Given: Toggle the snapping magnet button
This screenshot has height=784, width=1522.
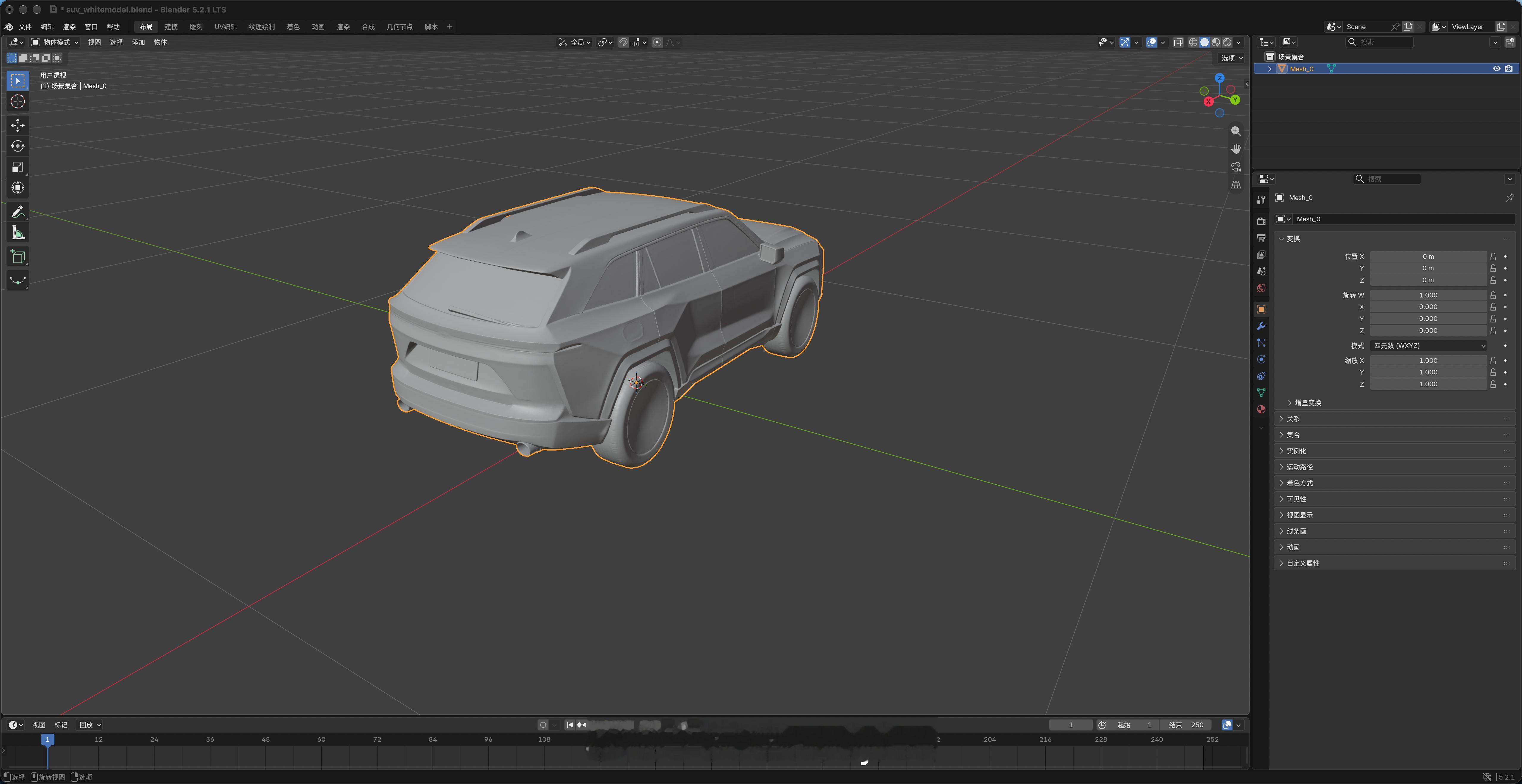Looking at the screenshot, I should point(623,42).
